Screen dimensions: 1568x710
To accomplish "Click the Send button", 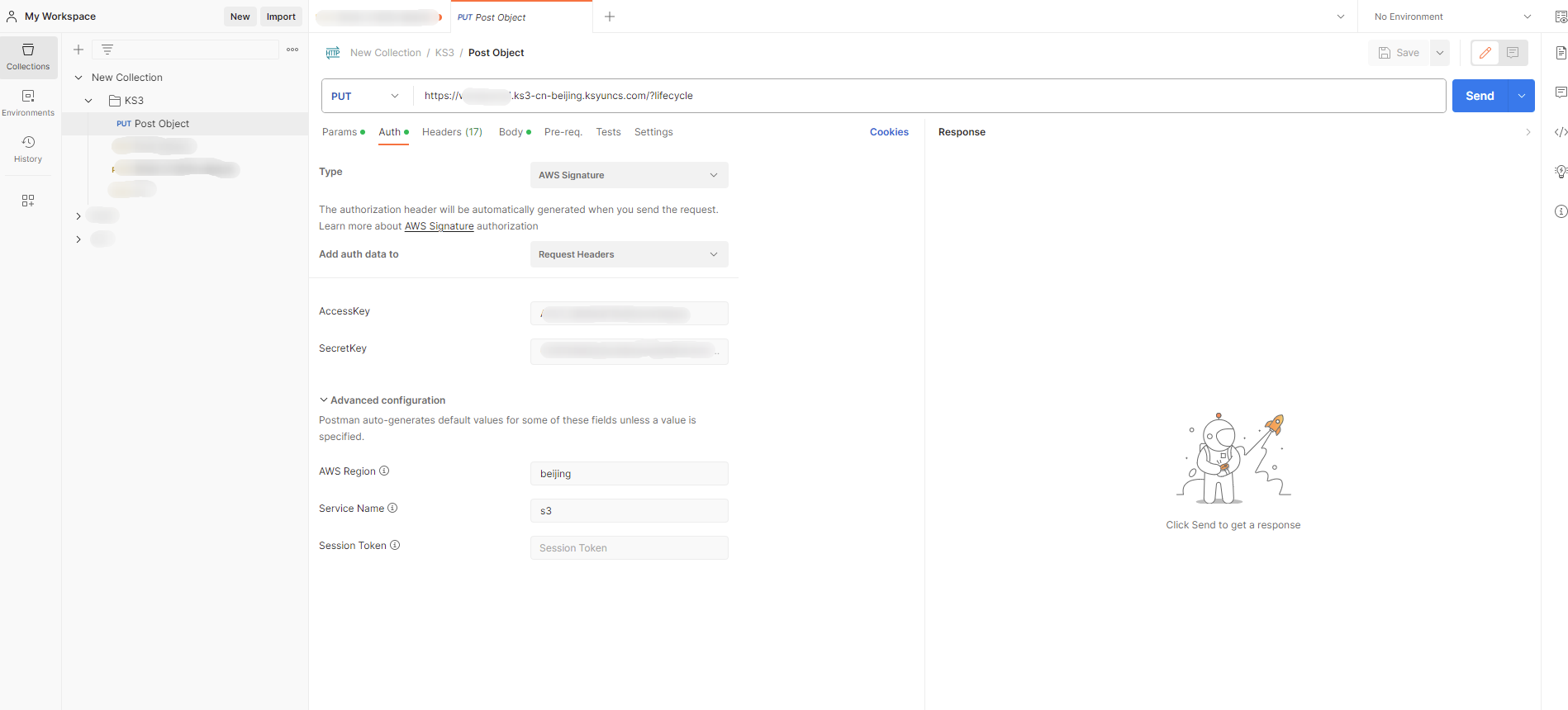I will [x=1479, y=96].
